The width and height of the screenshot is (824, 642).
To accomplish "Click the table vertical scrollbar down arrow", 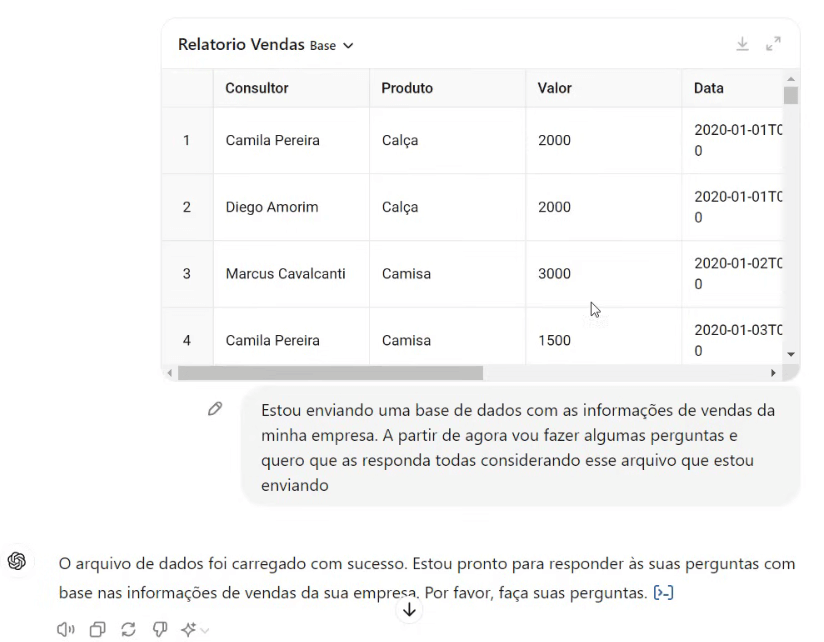I will (x=791, y=354).
